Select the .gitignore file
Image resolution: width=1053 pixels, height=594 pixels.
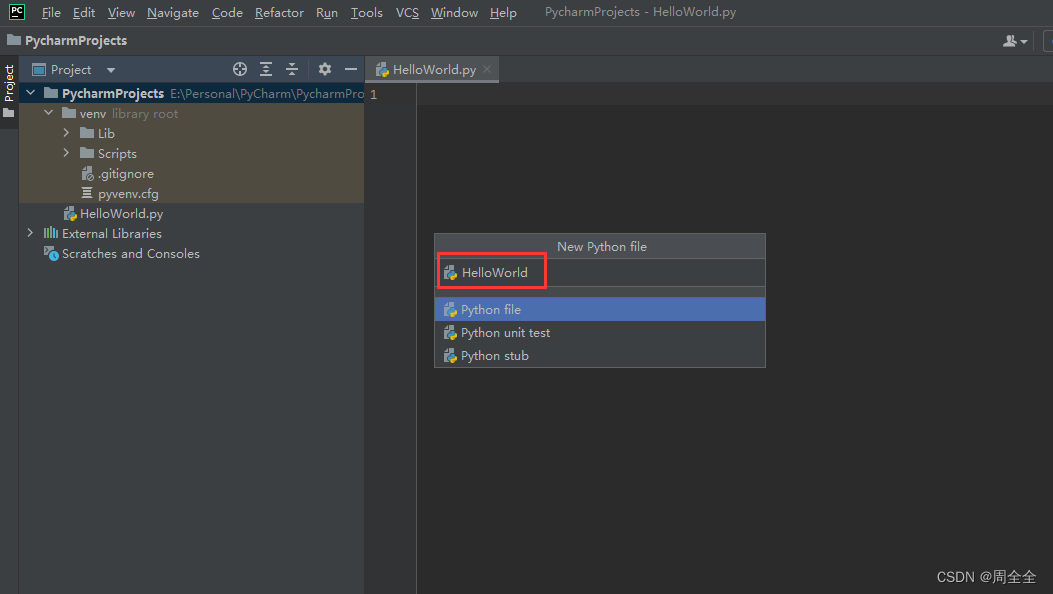pos(118,174)
